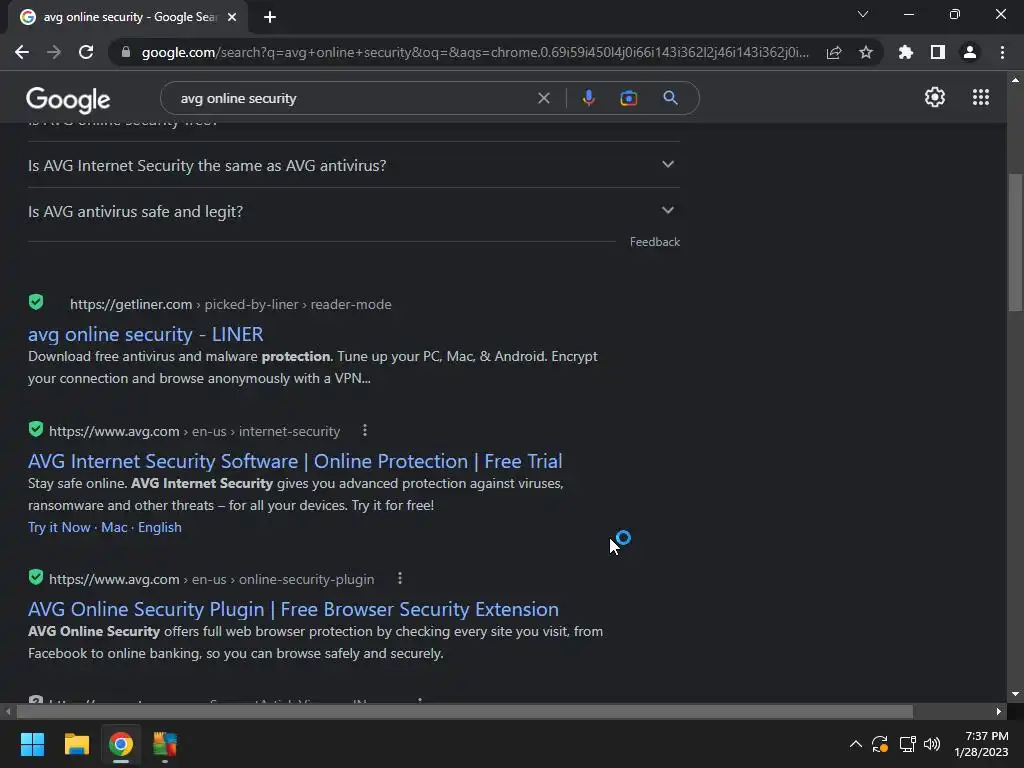1024x768 pixels.
Task: Open AVG app icon in taskbar
Action: pyautogui.click(x=165, y=744)
